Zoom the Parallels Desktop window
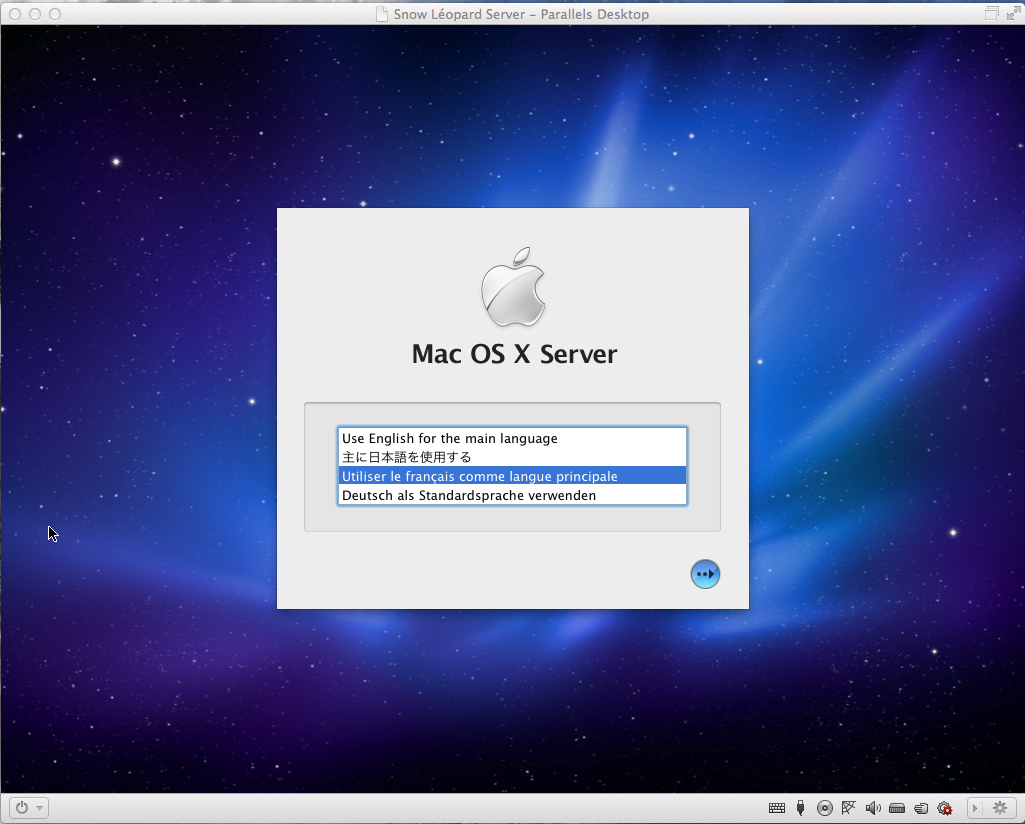This screenshot has height=824, width=1025. pos(55,14)
